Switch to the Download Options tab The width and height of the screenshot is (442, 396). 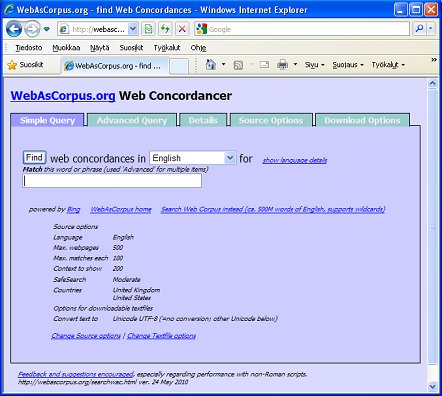[x=362, y=120]
